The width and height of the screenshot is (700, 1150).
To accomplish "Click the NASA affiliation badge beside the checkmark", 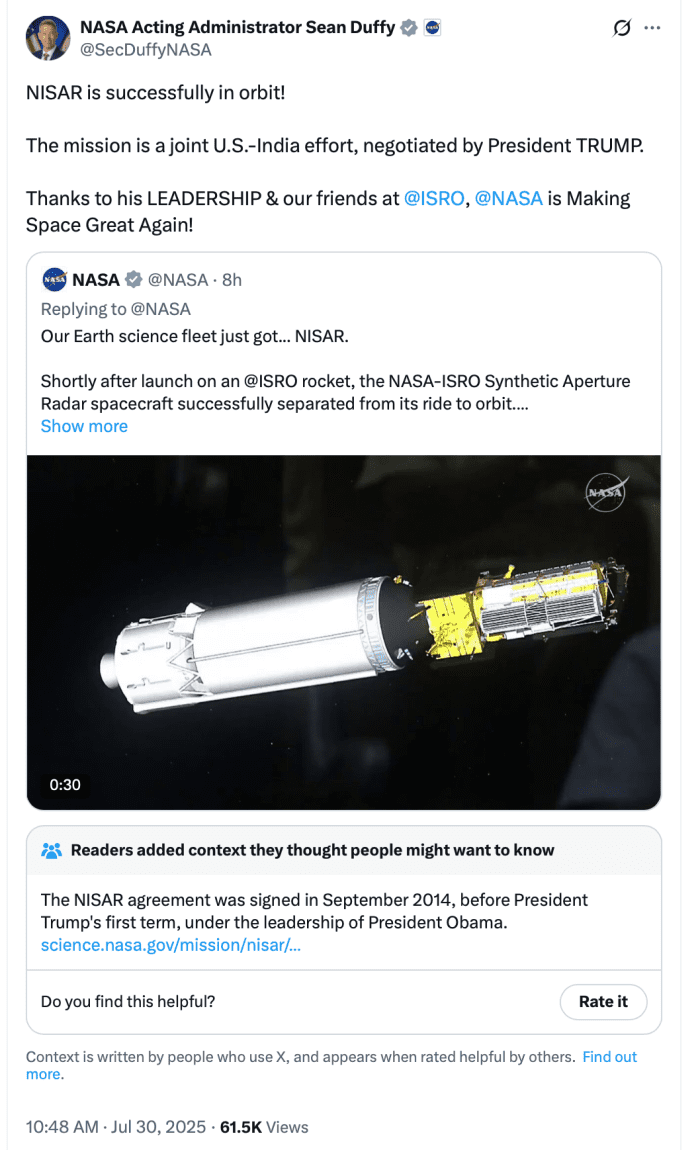I will point(432,27).
